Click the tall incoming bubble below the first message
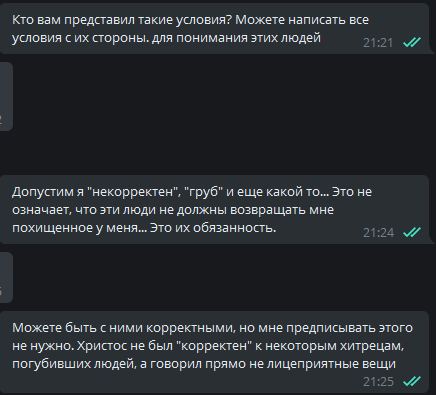Viewport: 436px width, 395px height. coord(6,97)
